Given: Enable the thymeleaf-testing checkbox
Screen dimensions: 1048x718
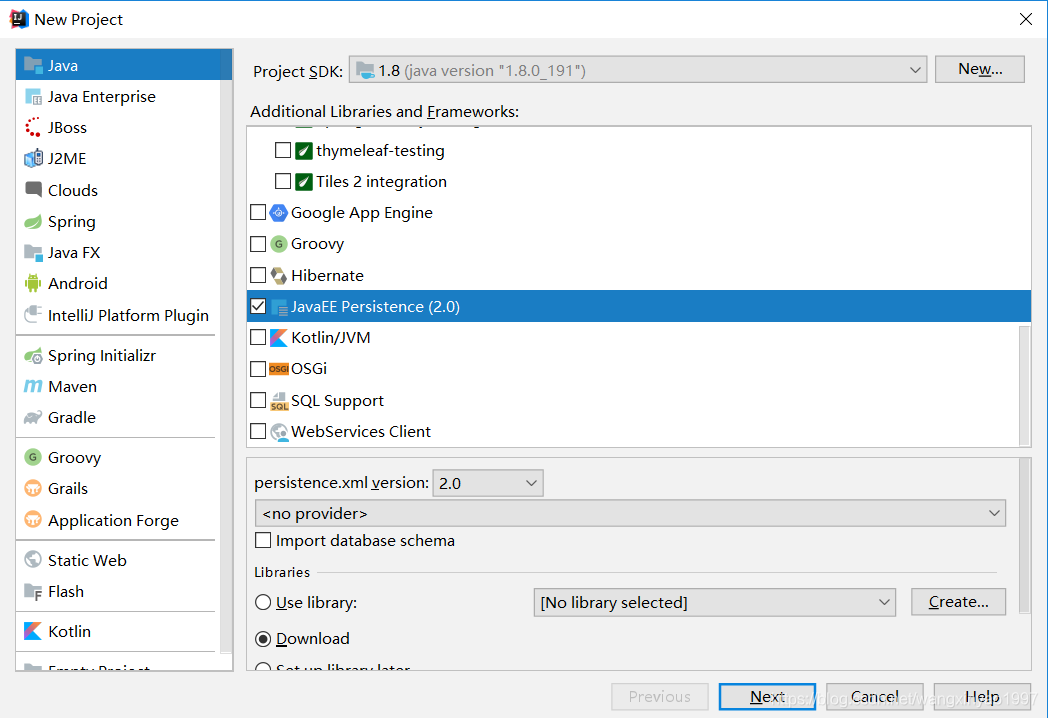Looking at the screenshot, I should tap(283, 150).
